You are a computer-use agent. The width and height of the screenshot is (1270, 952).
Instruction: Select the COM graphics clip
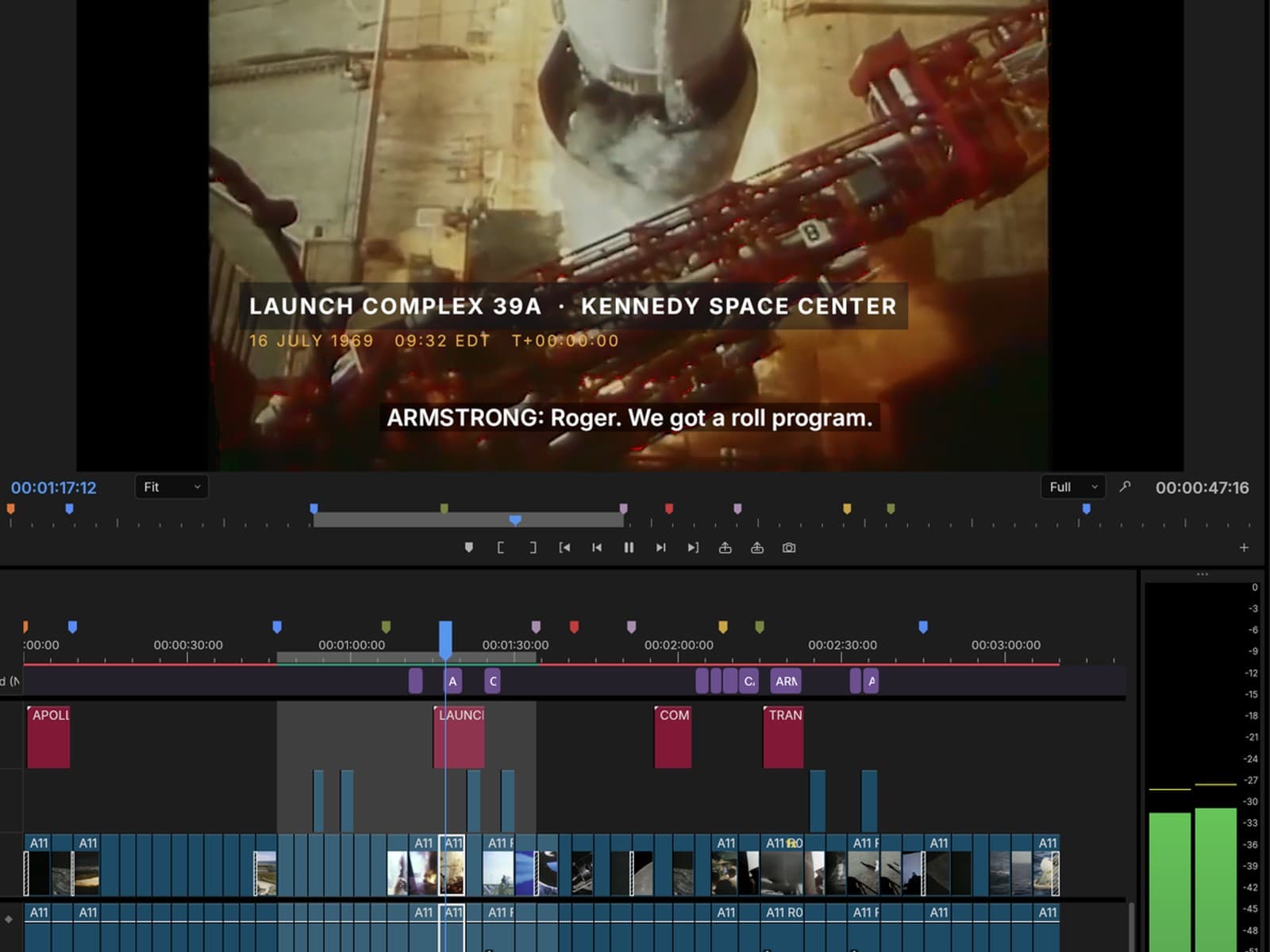pyautogui.click(x=672, y=737)
